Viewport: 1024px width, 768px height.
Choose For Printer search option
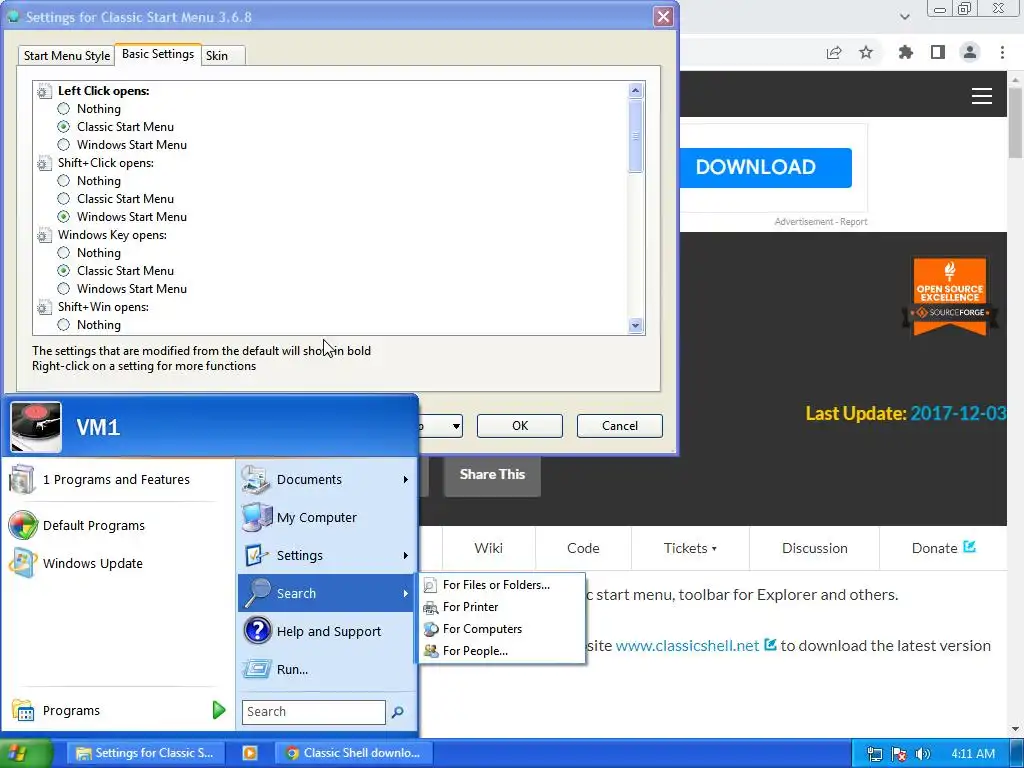[502, 607]
